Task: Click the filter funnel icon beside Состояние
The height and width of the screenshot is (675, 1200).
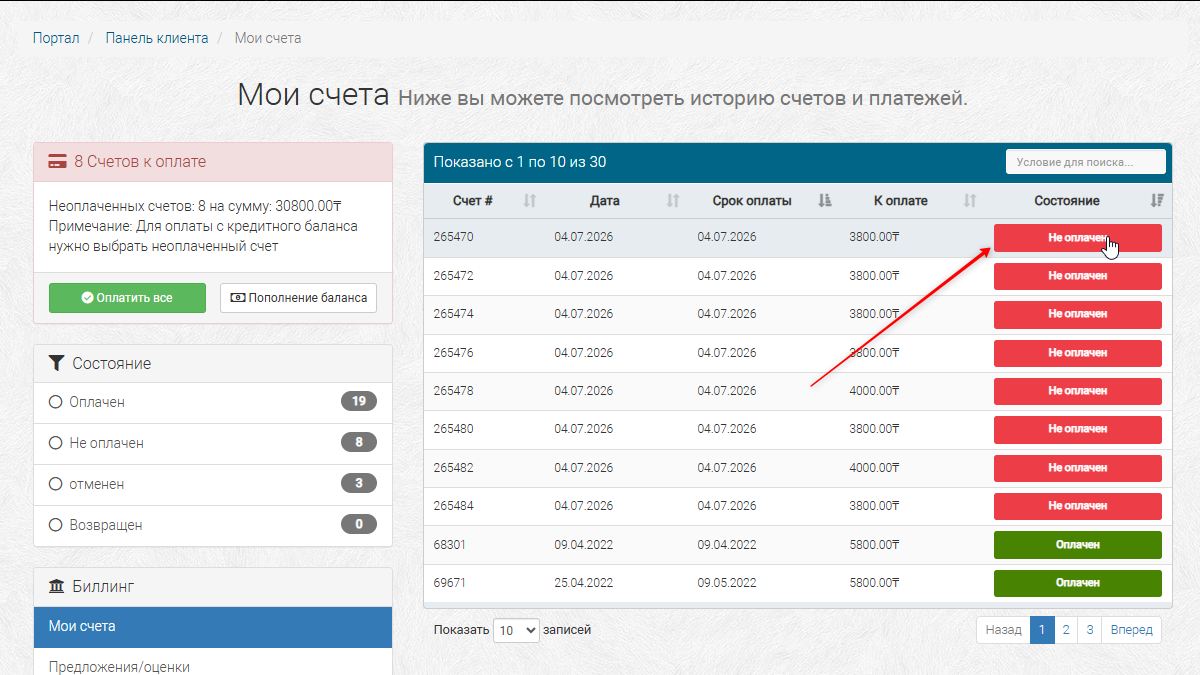Action: click(57, 363)
